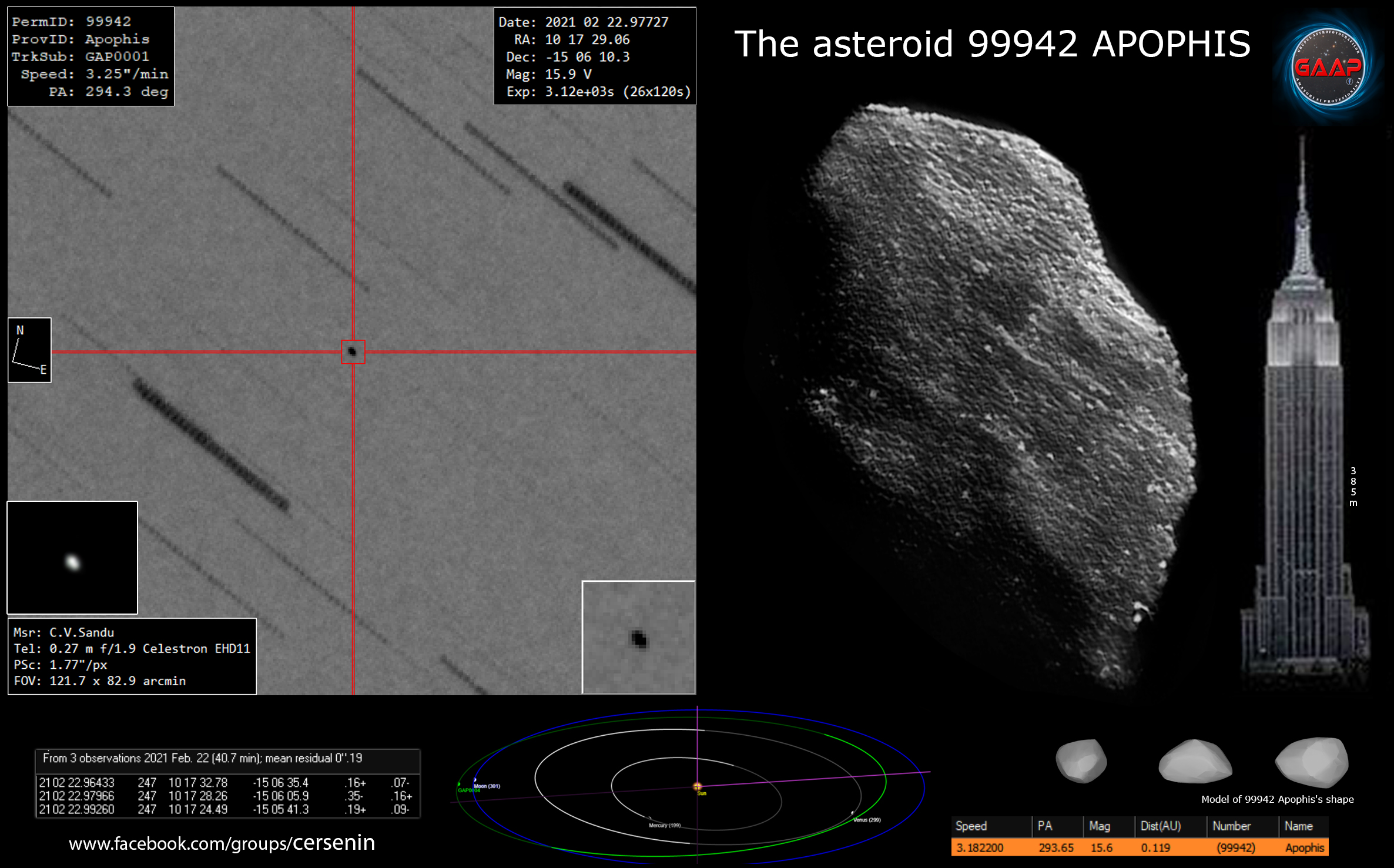Click the vertical '385 m' height label
Screen dimensions: 1394x868
tap(1353, 487)
